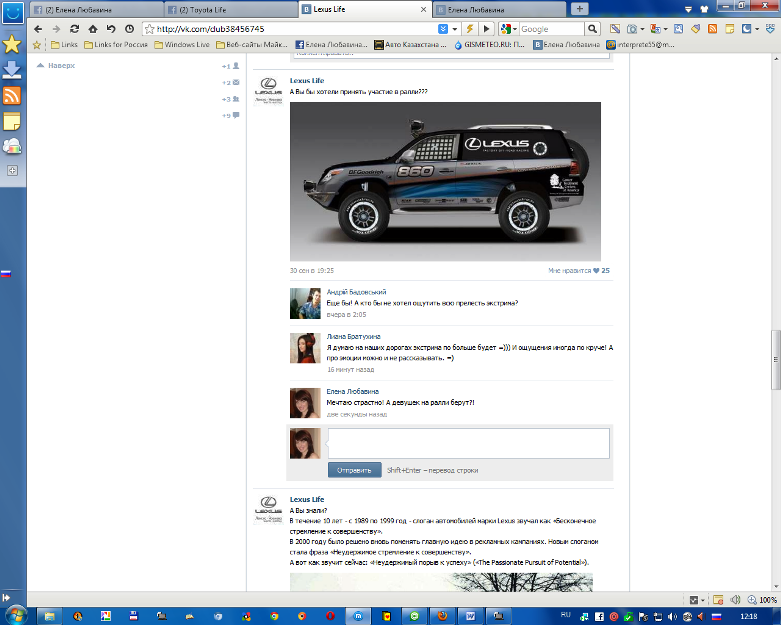Toggle the popup blocker in the status bar
Screen dimensions: 781x625
tap(718, 600)
